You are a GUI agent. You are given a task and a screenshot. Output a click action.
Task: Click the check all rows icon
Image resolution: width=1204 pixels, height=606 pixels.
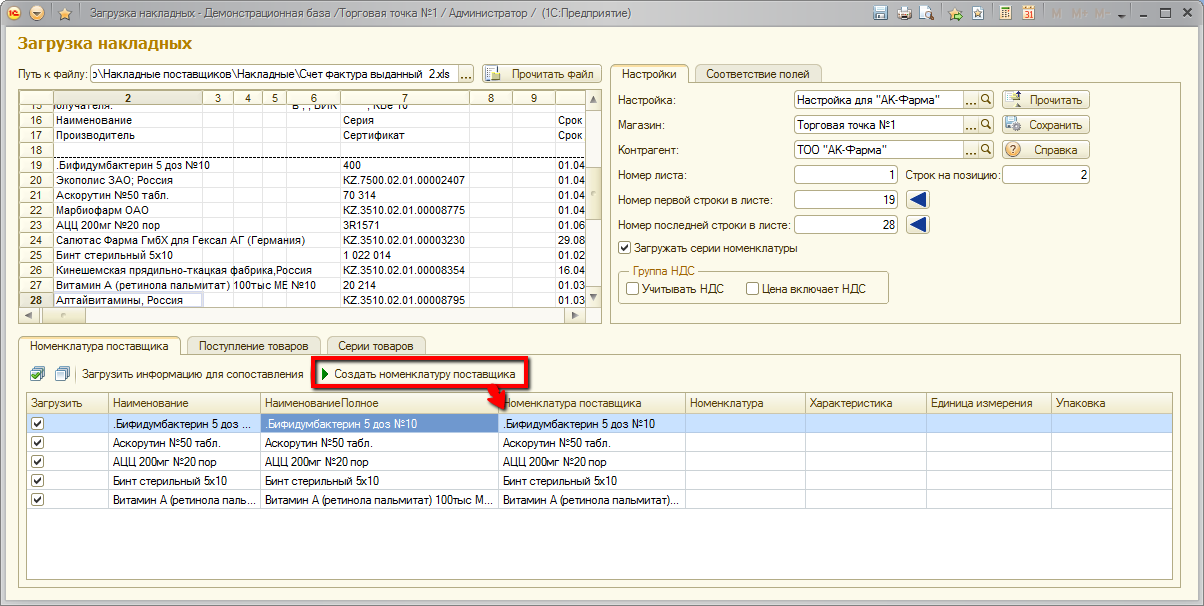pos(37,374)
